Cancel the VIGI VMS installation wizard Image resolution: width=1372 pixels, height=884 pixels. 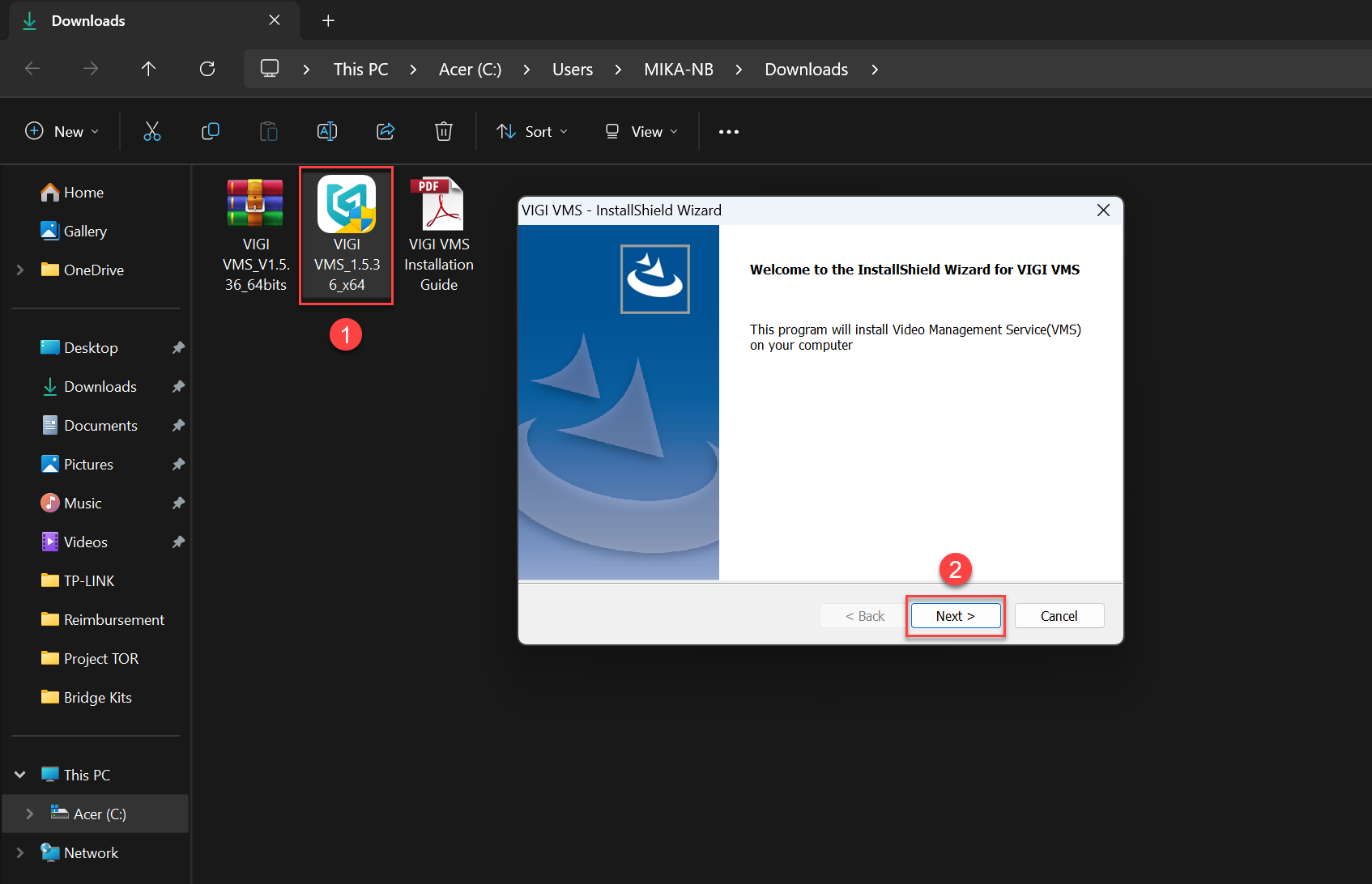click(1059, 616)
